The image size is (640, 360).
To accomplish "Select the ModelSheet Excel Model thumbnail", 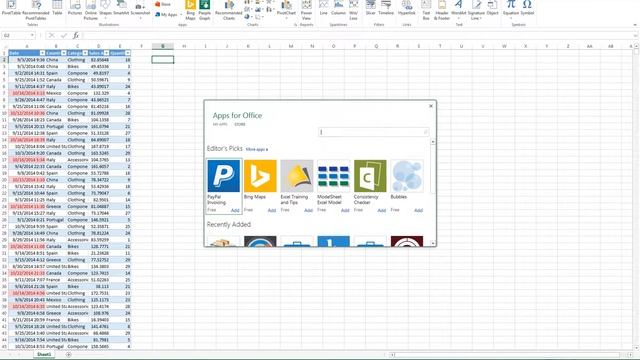I will click(x=333, y=176).
